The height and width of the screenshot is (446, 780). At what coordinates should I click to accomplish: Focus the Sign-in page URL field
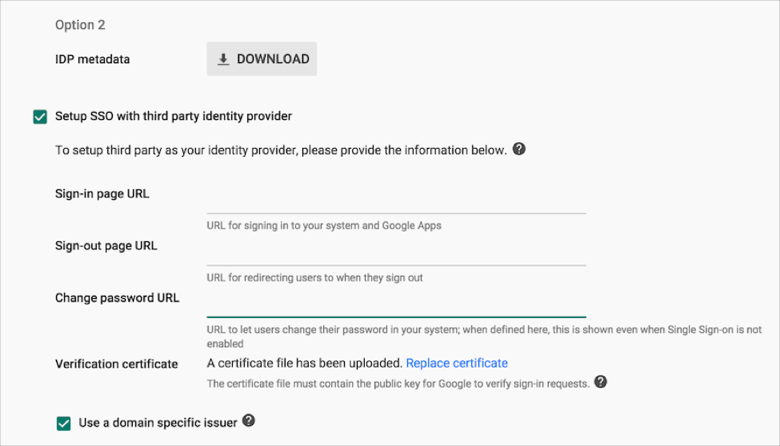[x=396, y=202]
